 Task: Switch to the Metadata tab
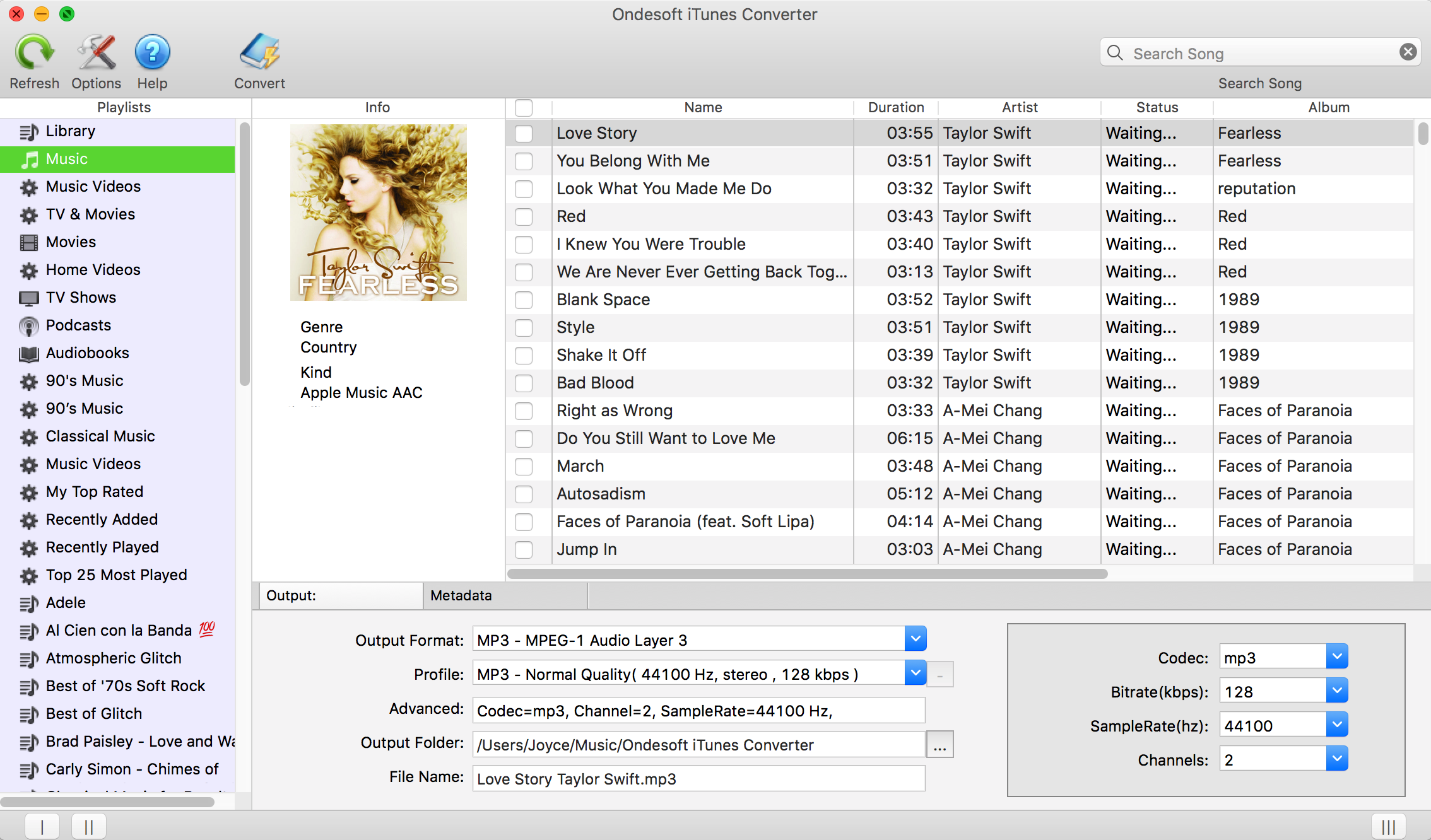coord(461,595)
